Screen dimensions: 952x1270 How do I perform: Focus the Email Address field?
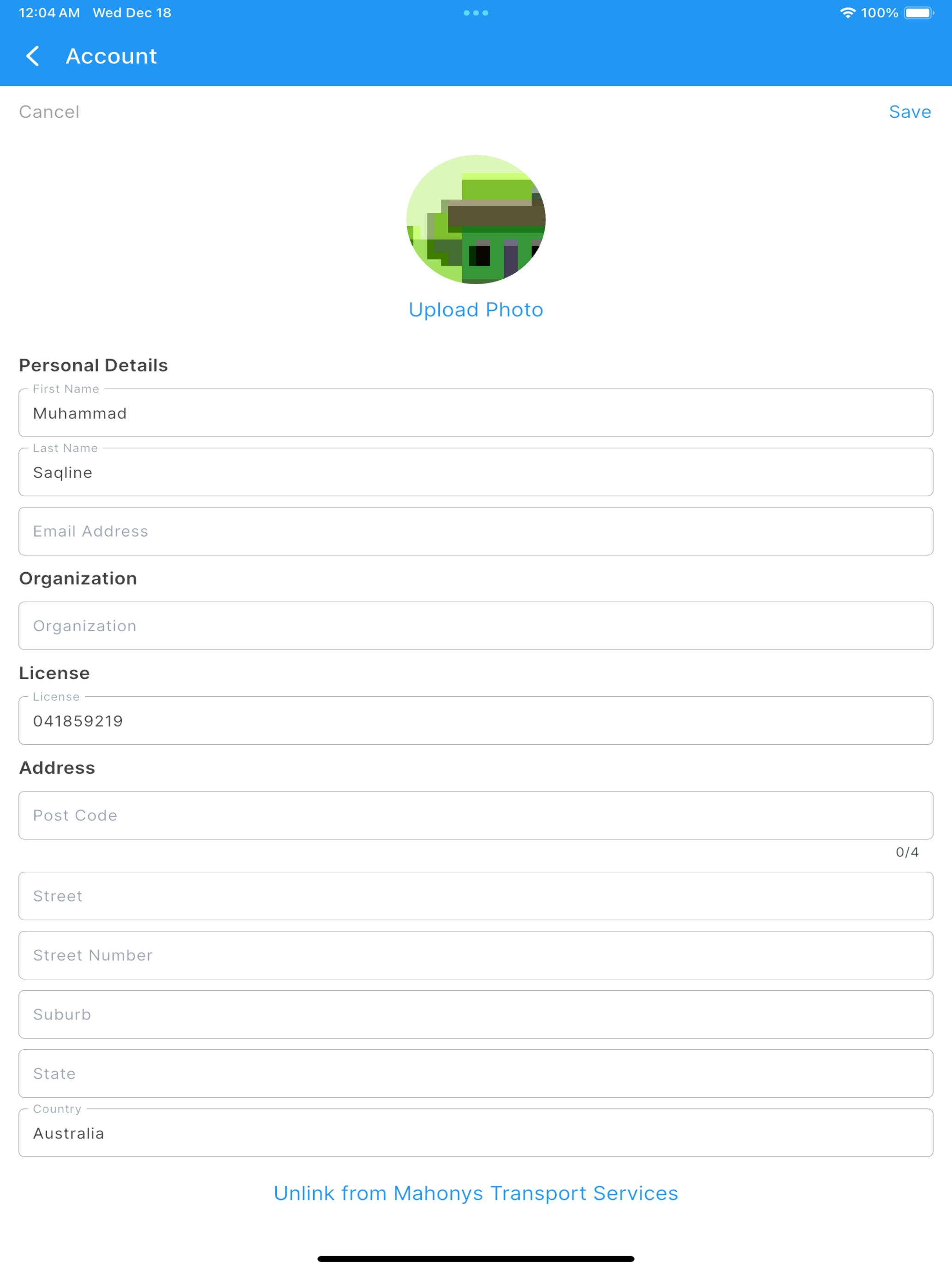[x=476, y=531]
